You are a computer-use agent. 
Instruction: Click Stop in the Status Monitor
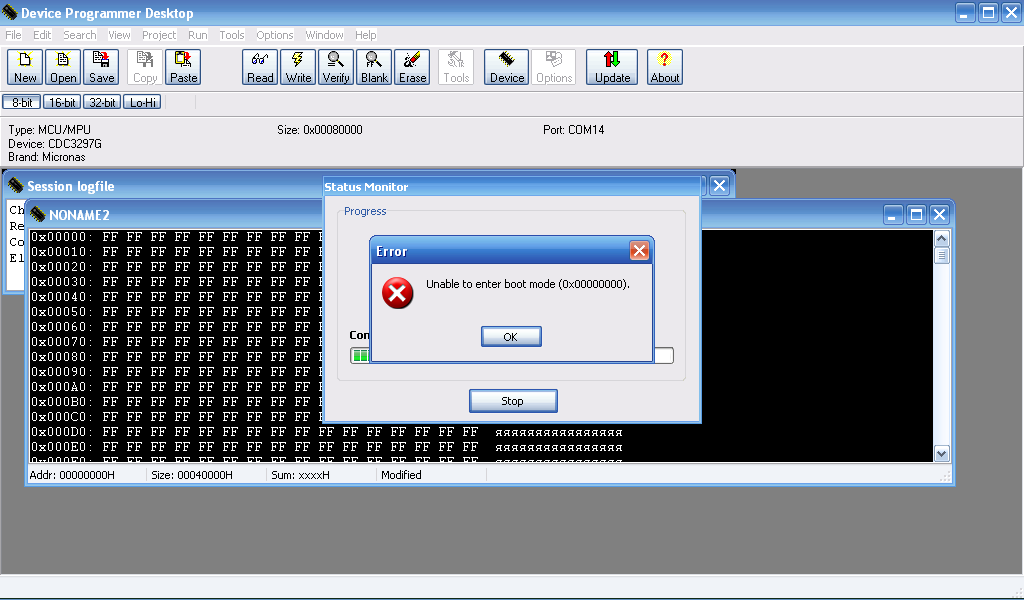click(513, 401)
